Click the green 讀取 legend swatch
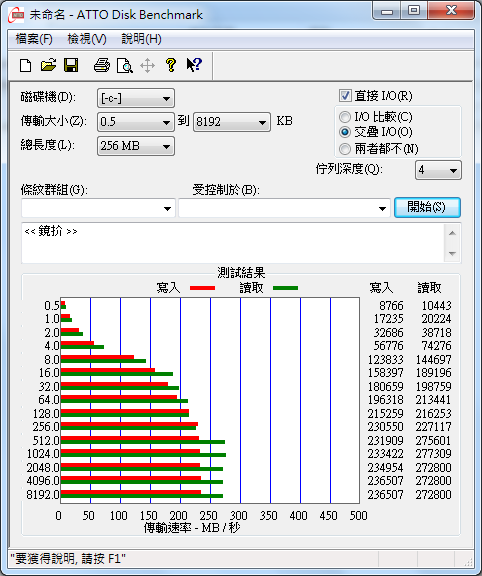 point(285,288)
